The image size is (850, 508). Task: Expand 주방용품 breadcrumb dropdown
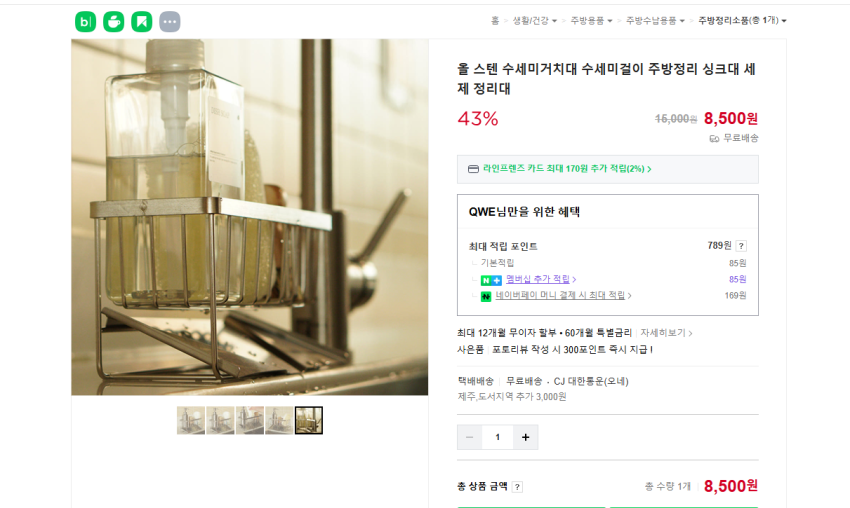[x=591, y=21]
